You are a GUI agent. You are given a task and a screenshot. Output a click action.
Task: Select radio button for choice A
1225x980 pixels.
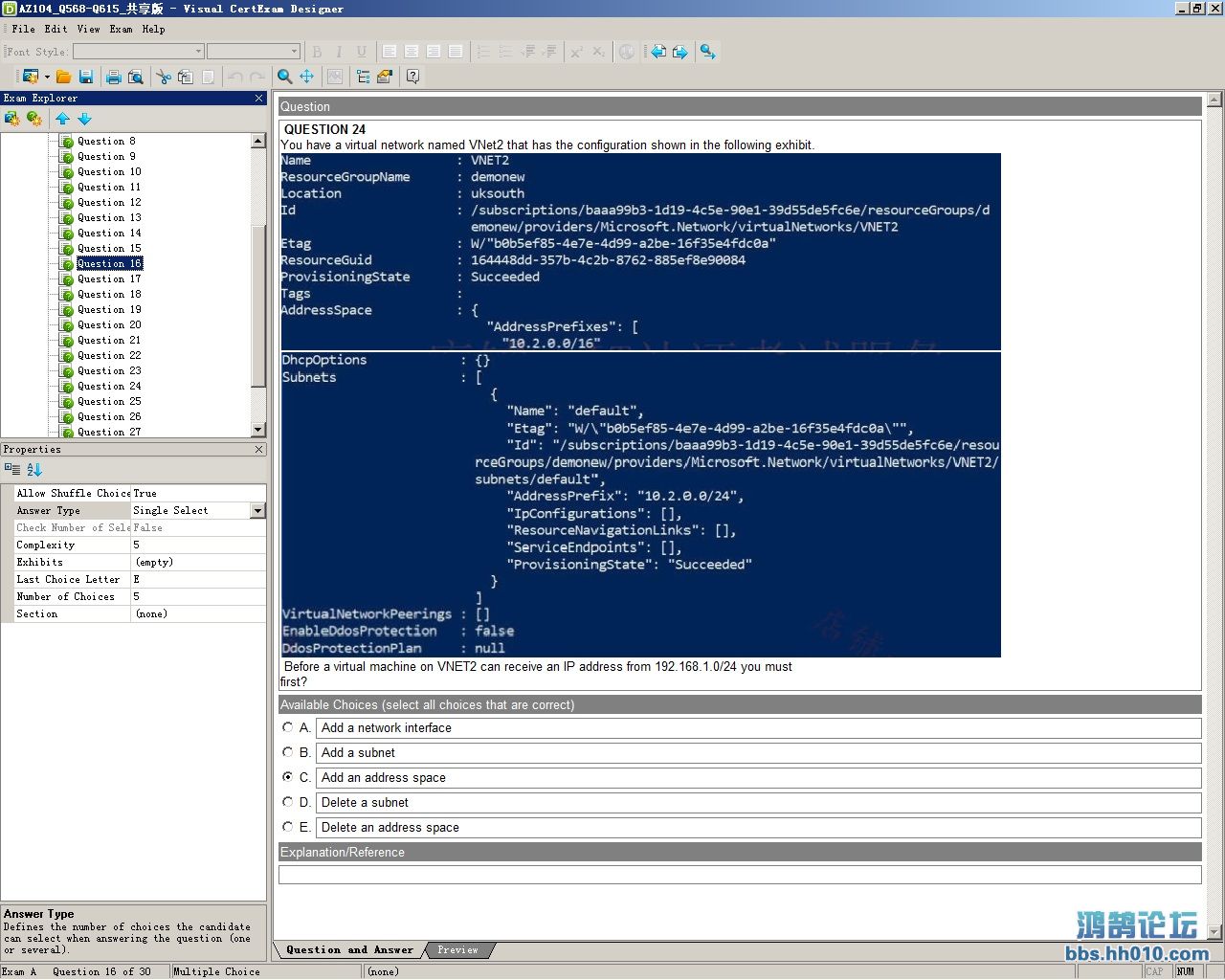pos(288,727)
